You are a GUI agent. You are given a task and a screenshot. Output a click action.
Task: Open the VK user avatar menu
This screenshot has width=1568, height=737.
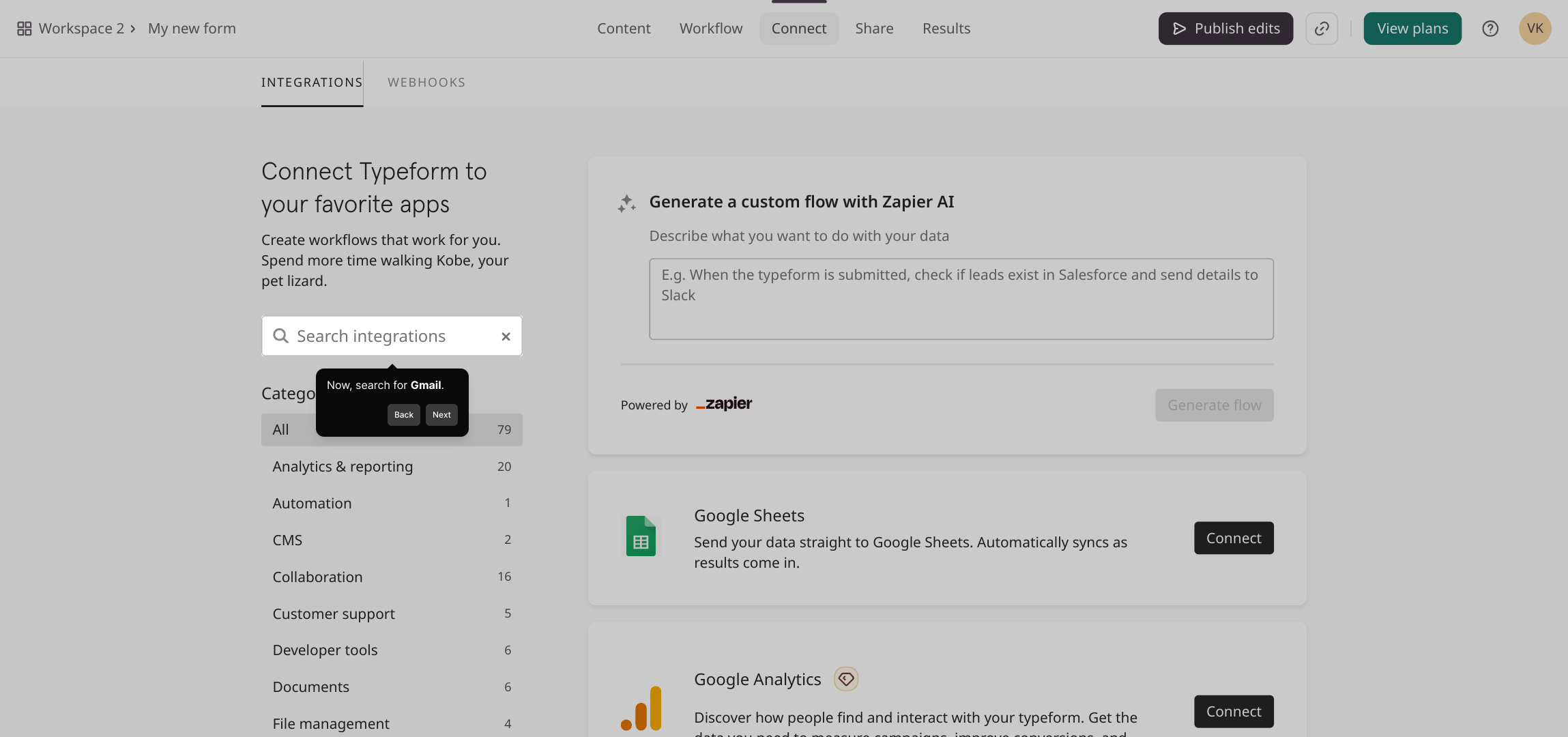point(1535,29)
